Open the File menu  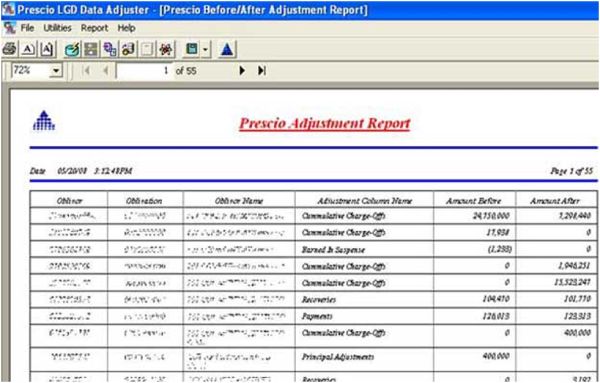click(27, 28)
